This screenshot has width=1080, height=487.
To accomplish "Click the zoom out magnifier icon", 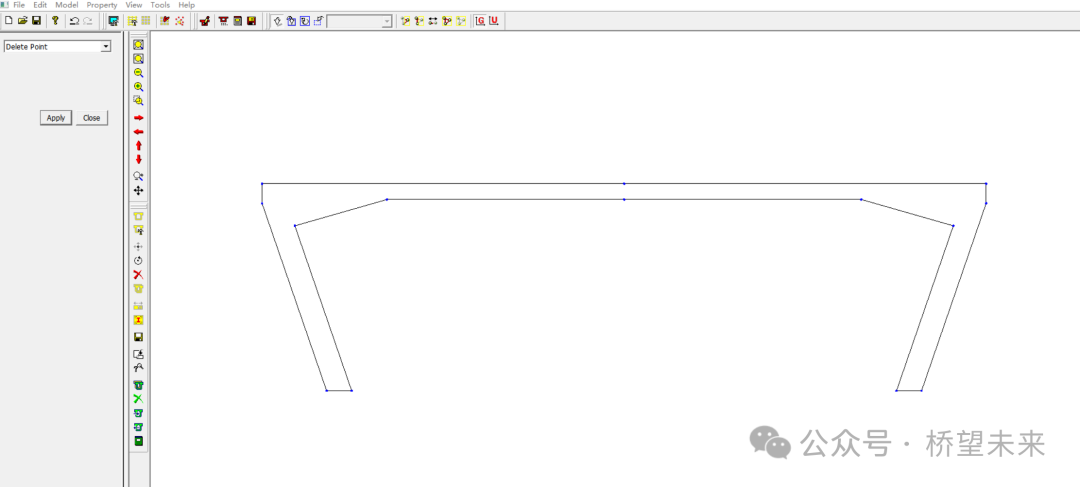I will coord(138,73).
